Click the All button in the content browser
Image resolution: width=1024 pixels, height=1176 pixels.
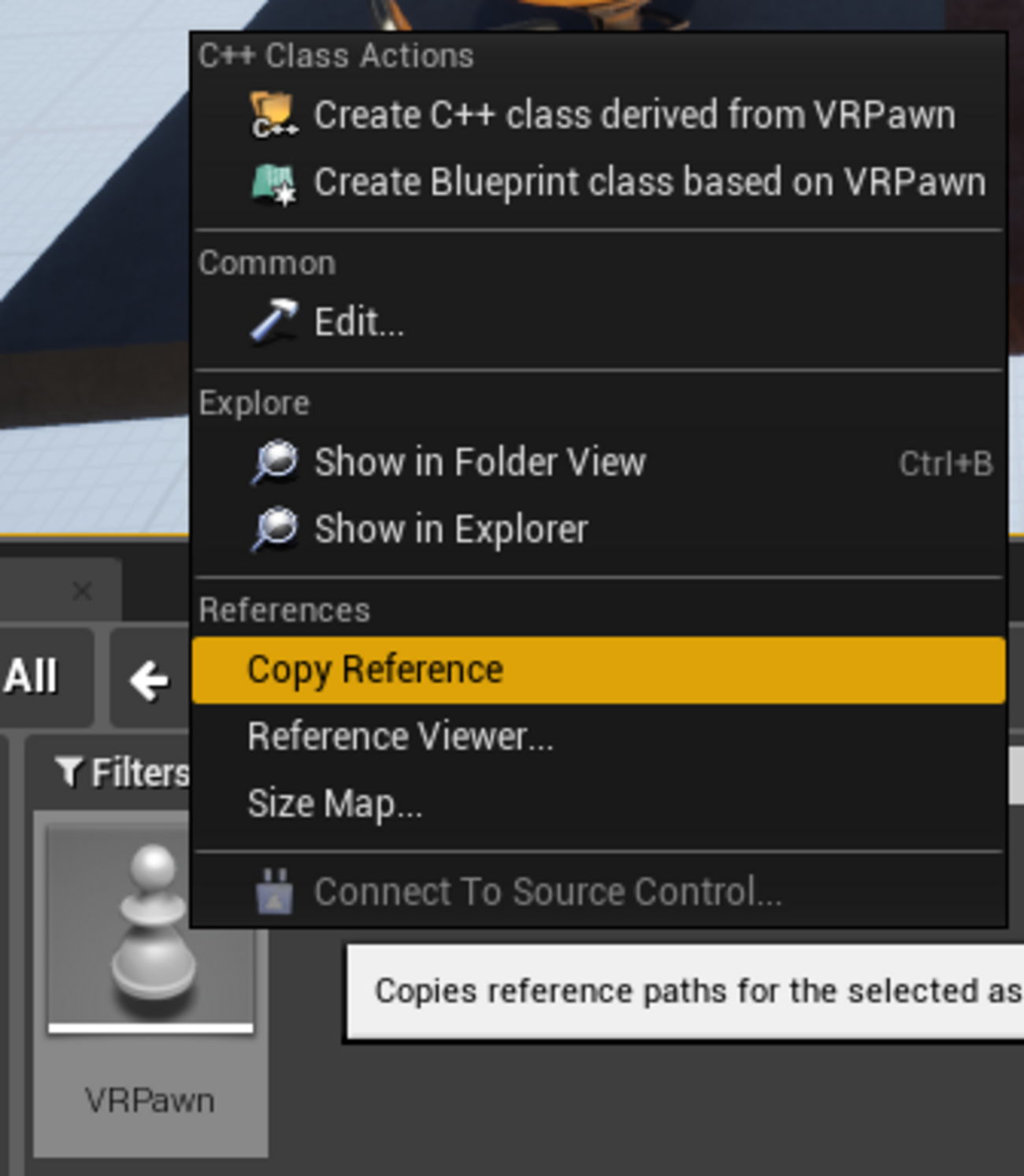pos(32,677)
